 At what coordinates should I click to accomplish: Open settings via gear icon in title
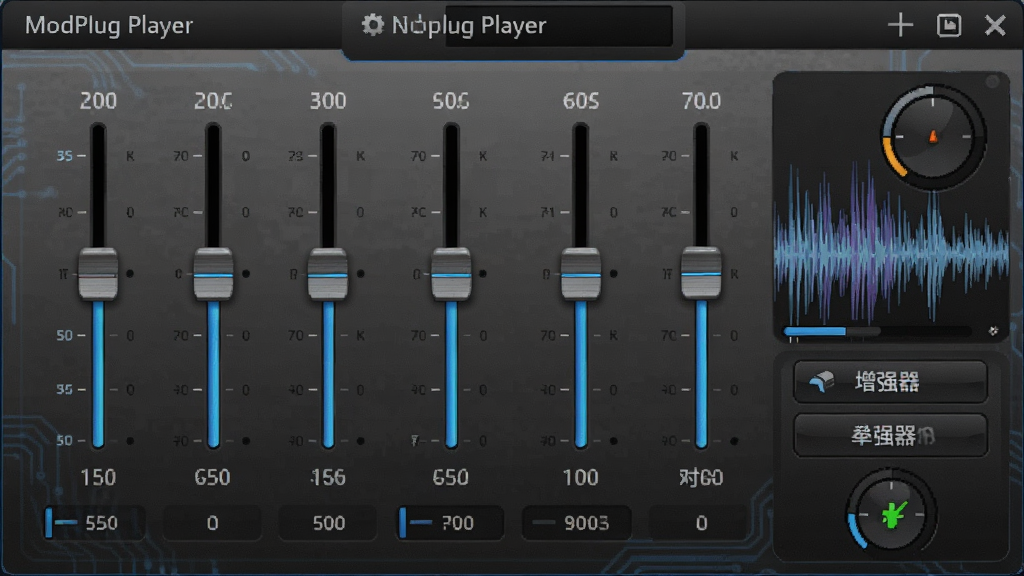372,25
